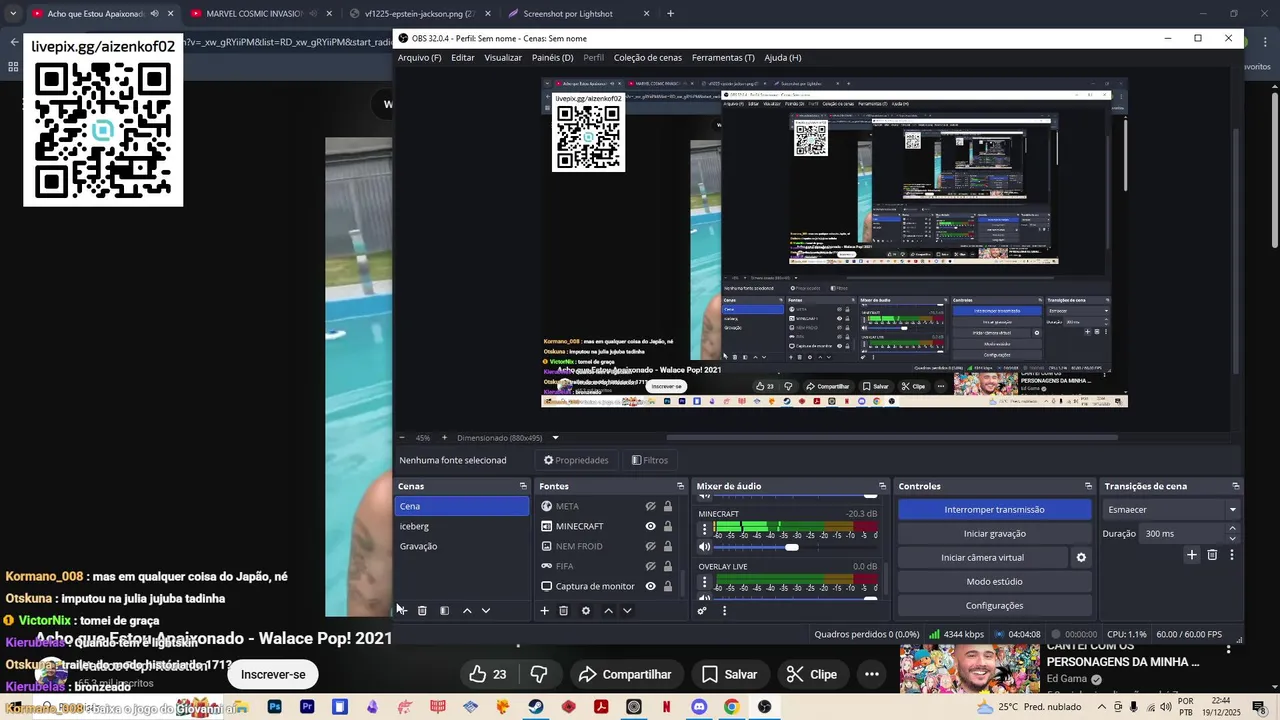
Task: Open OVERLAY LIVE audio channel options menu
Action: coord(704,583)
